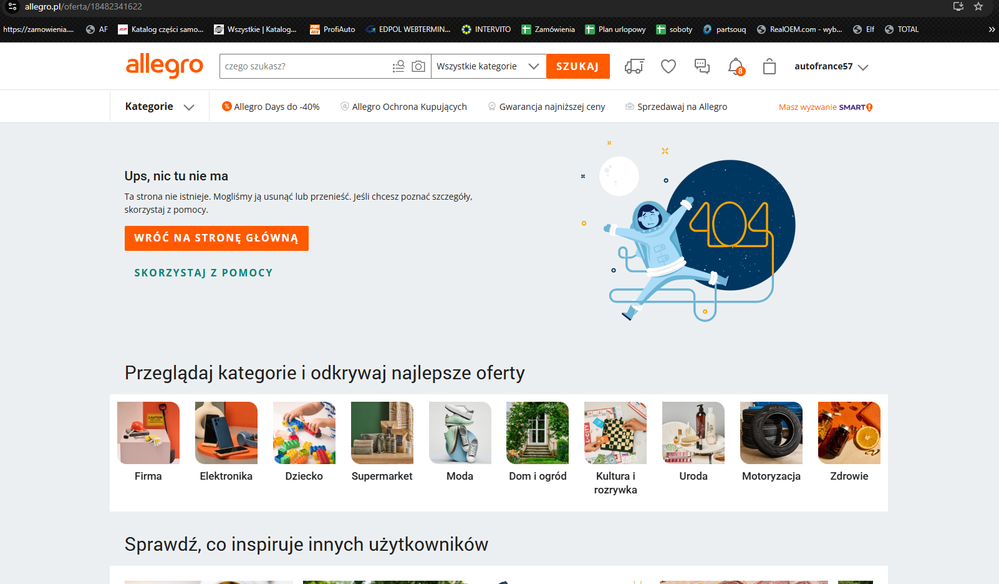Open the INTERVITO bookmark
This screenshot has height=584, width=999.
tap(486, 29)
